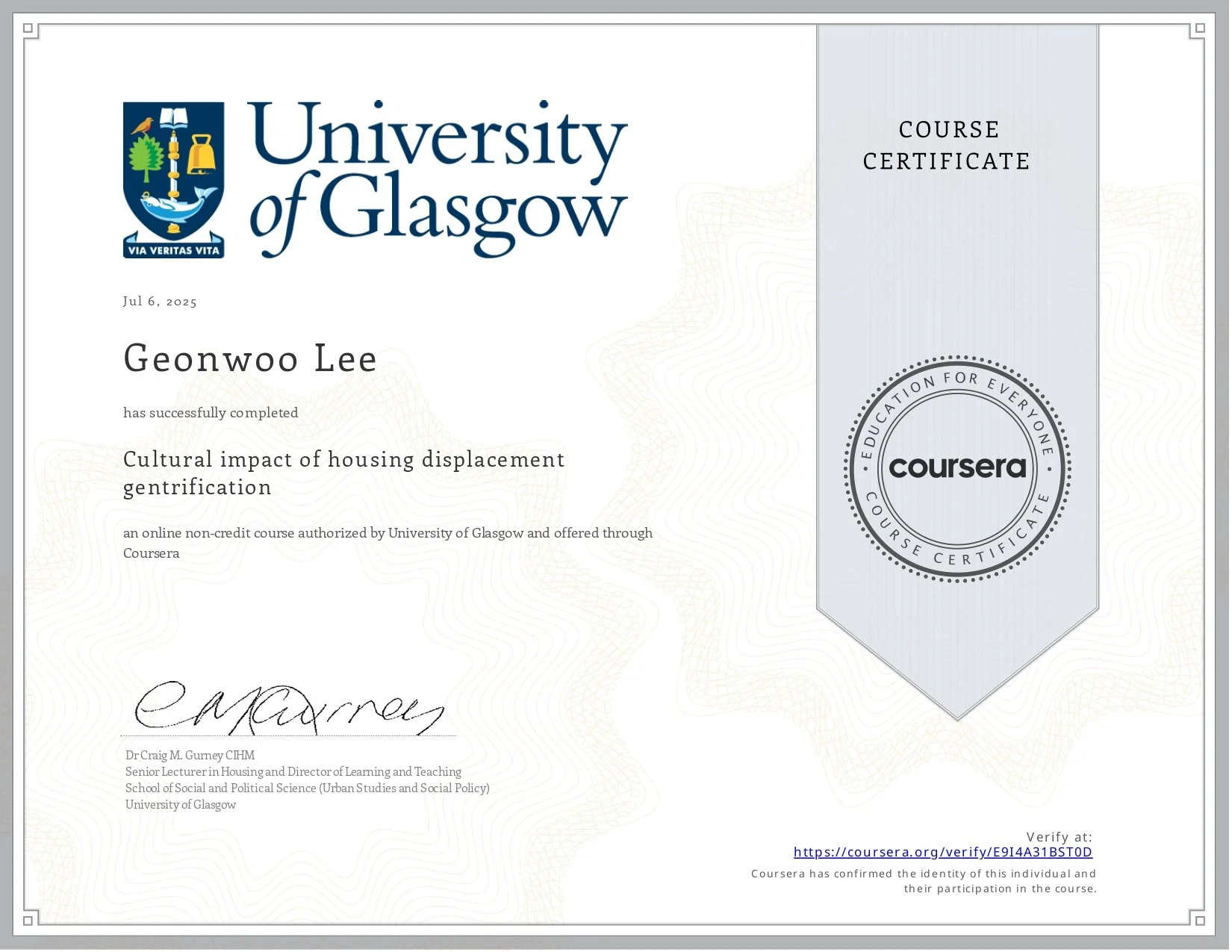Click the 'coursera' wordmark inside the seal
This screenshot has height=952, width=1232.
tap(957, 467)
